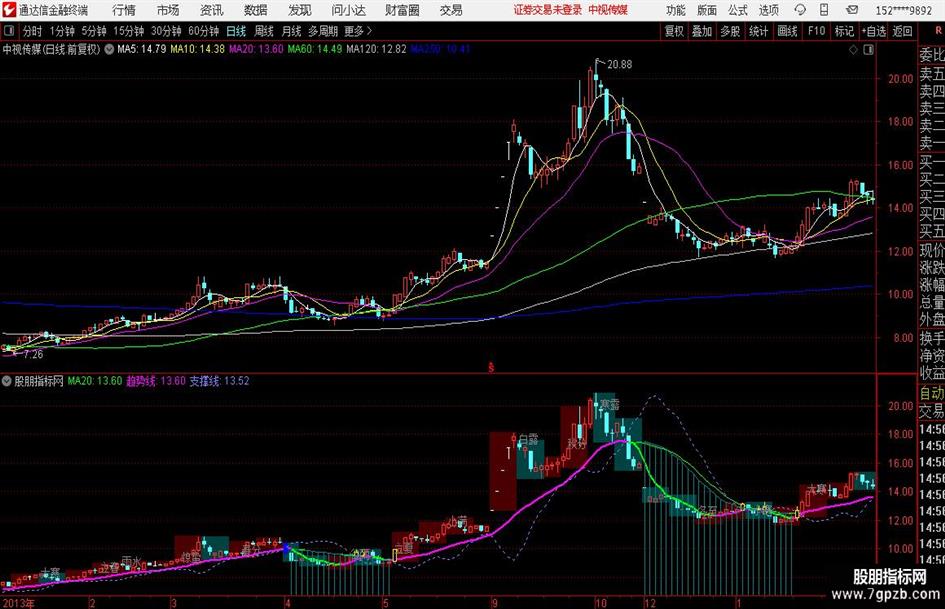Screen dimensions: 945x609
Task: Click the 标记 mark button
Action: coord(844,31)
